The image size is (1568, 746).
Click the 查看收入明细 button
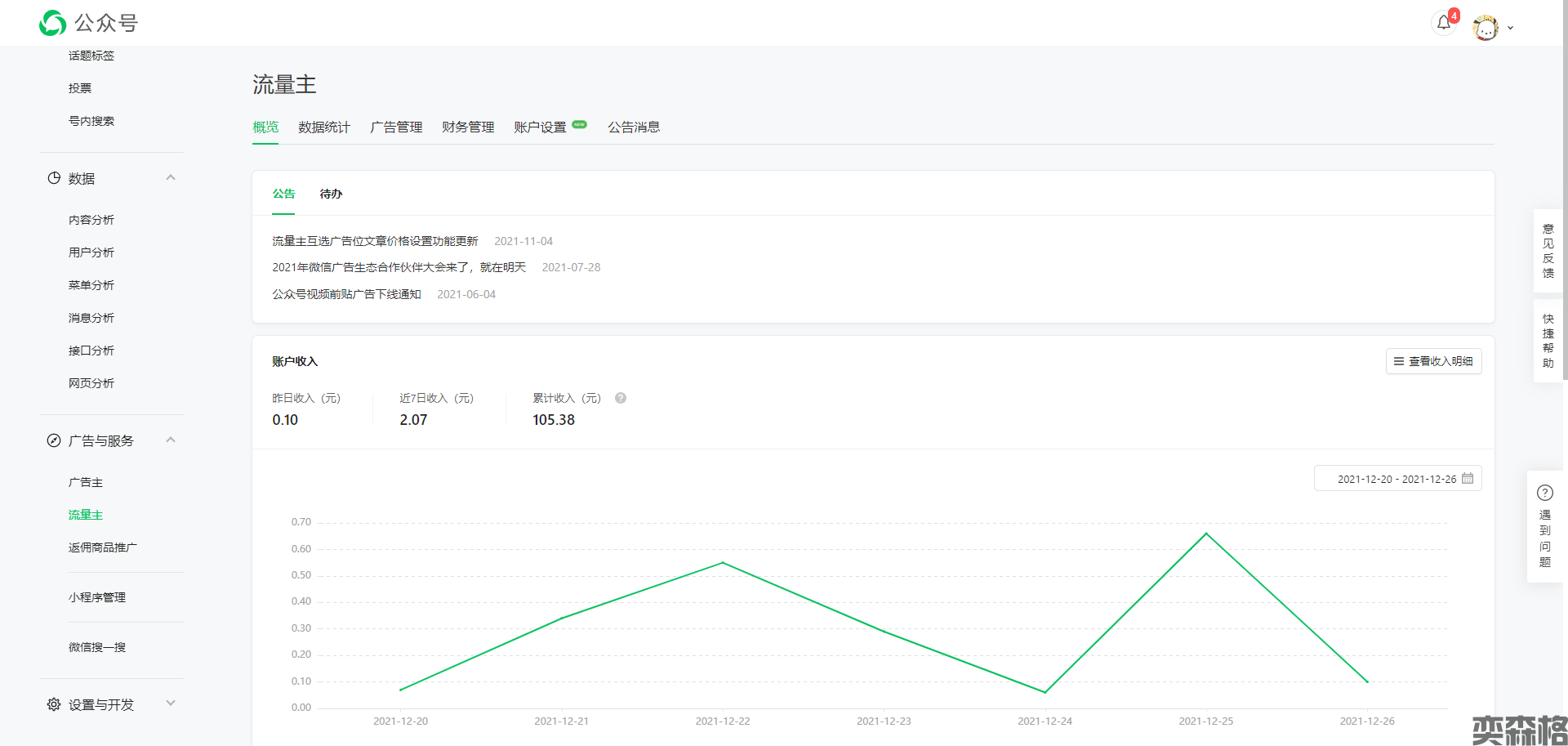[x=1433, y=361]
